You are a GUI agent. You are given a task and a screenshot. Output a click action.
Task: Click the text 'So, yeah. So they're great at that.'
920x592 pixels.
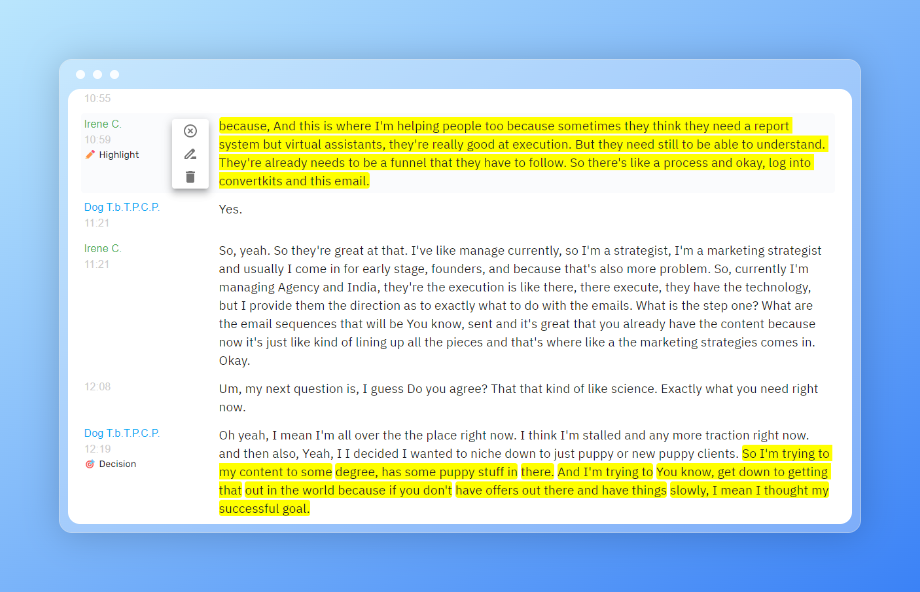point(313,251)
